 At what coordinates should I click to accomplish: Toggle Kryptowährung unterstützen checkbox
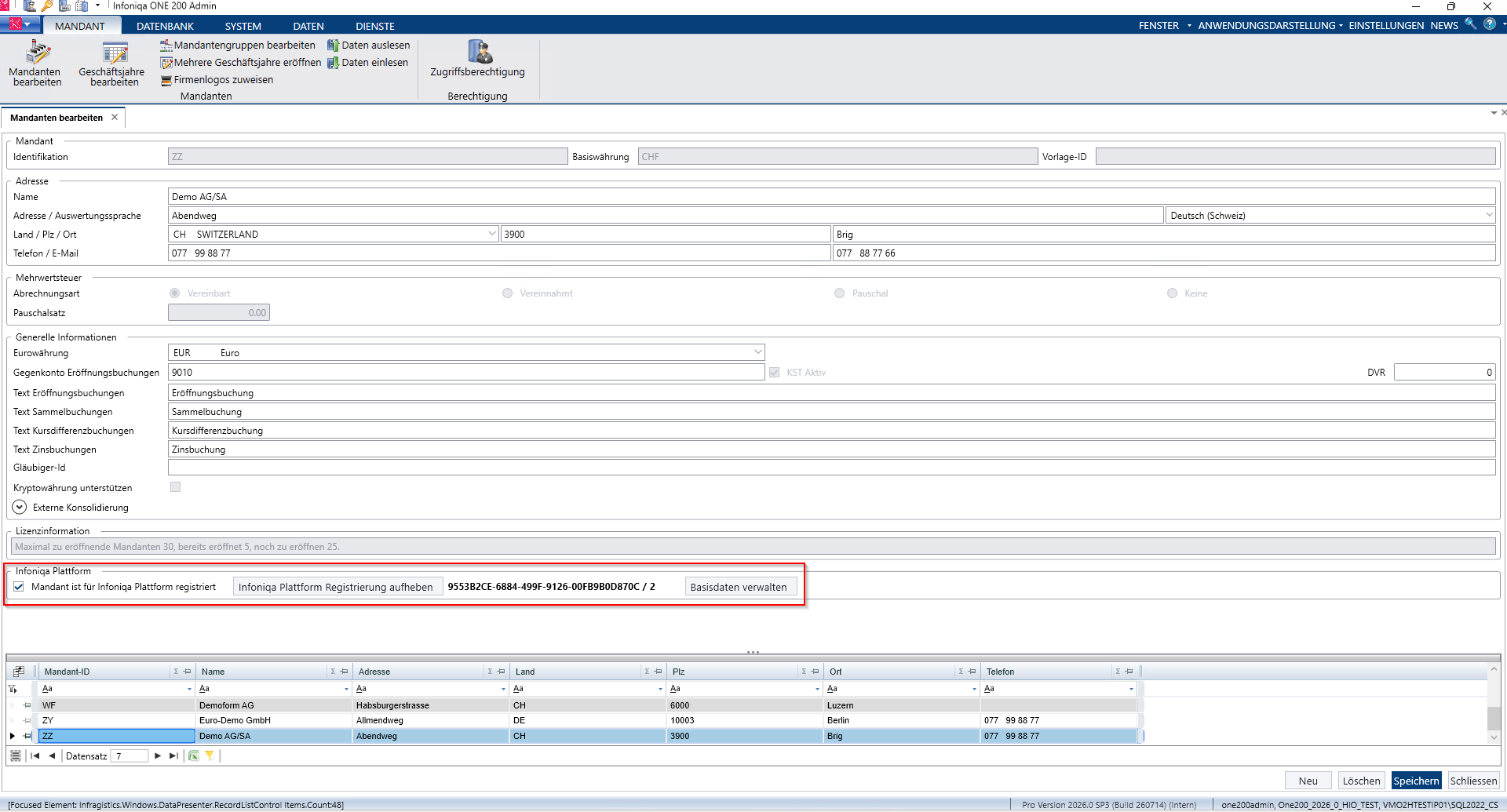[176, 487]
